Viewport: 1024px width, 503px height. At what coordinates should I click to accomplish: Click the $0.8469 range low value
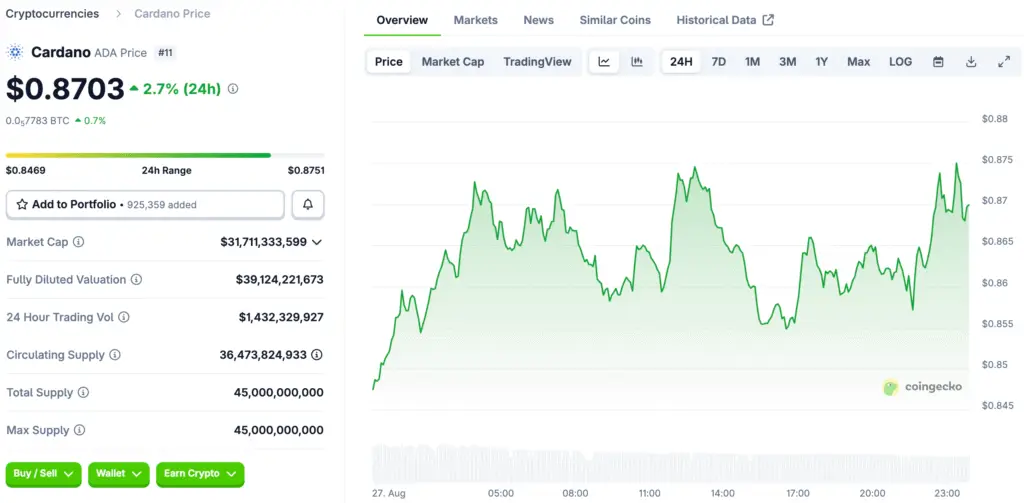pos(25,170)
